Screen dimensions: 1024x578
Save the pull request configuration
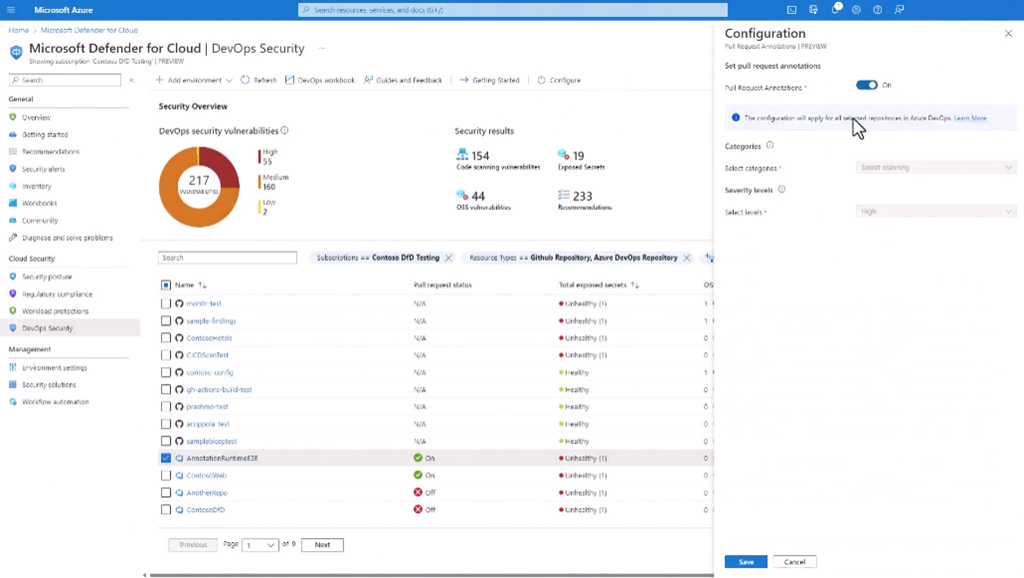coord(746,562)
